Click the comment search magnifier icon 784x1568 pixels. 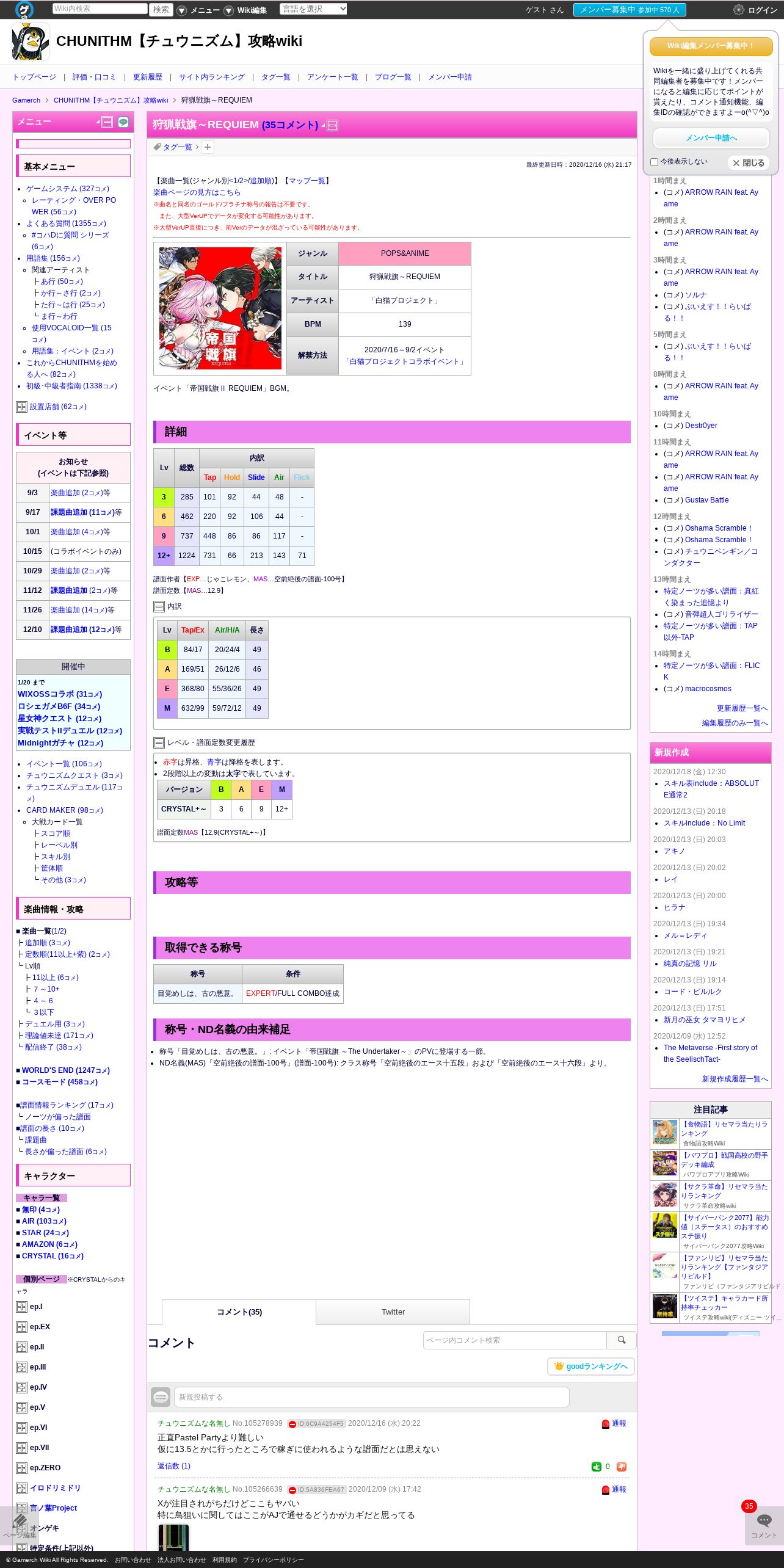click(622, 1340)
